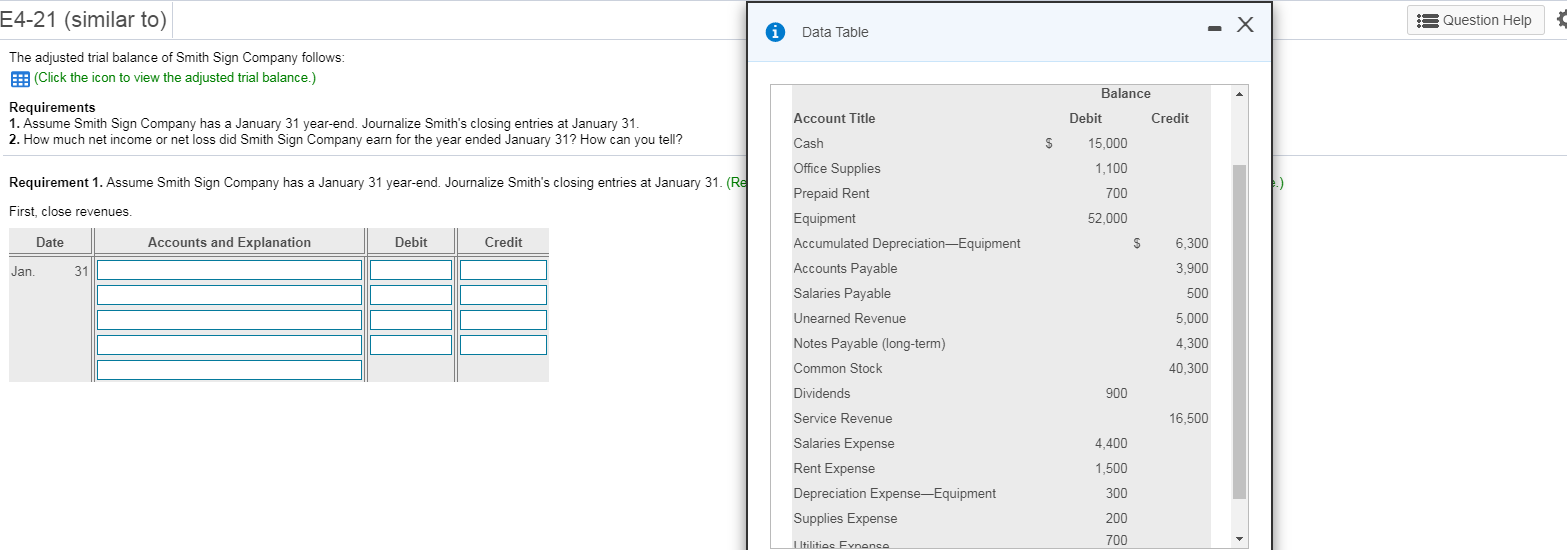
Task: Click the adjusted trial balance link text
Action: point(175,77)
